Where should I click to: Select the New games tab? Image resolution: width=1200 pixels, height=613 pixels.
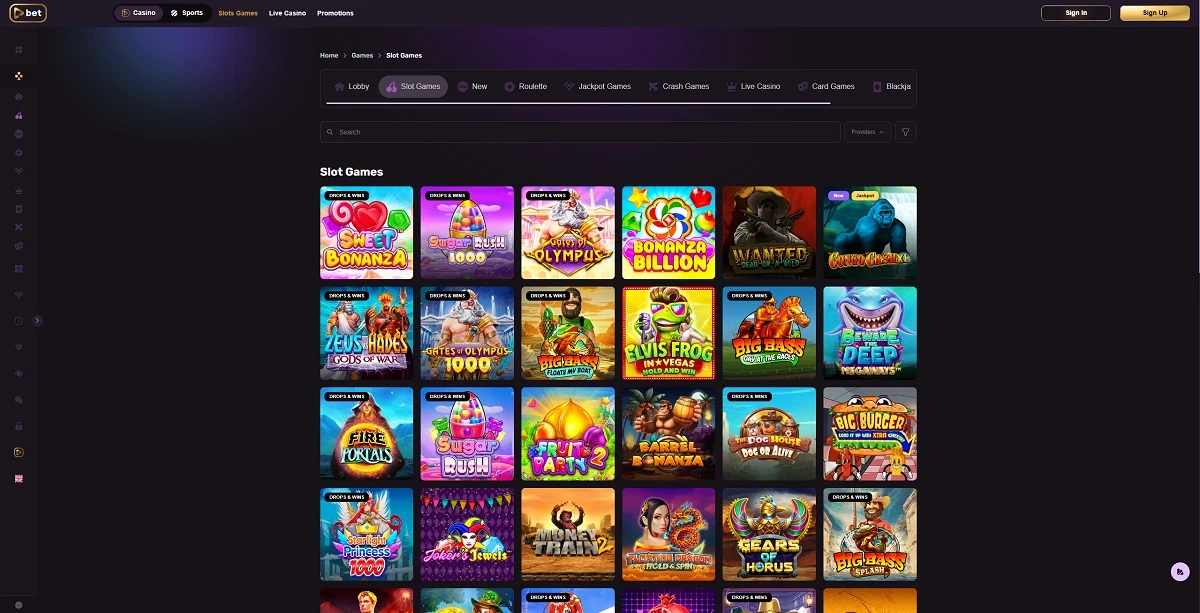click(x=472, y=87)
